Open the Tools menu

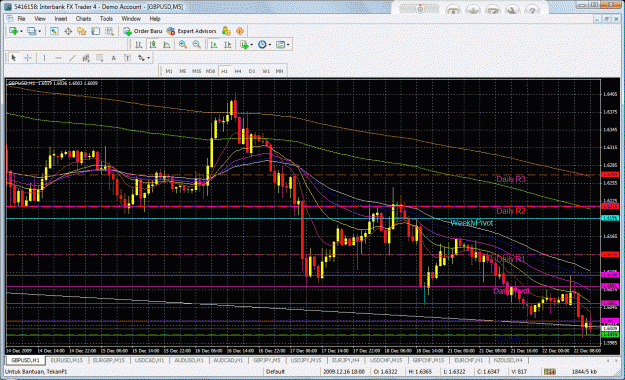click(x=106, y=19)
